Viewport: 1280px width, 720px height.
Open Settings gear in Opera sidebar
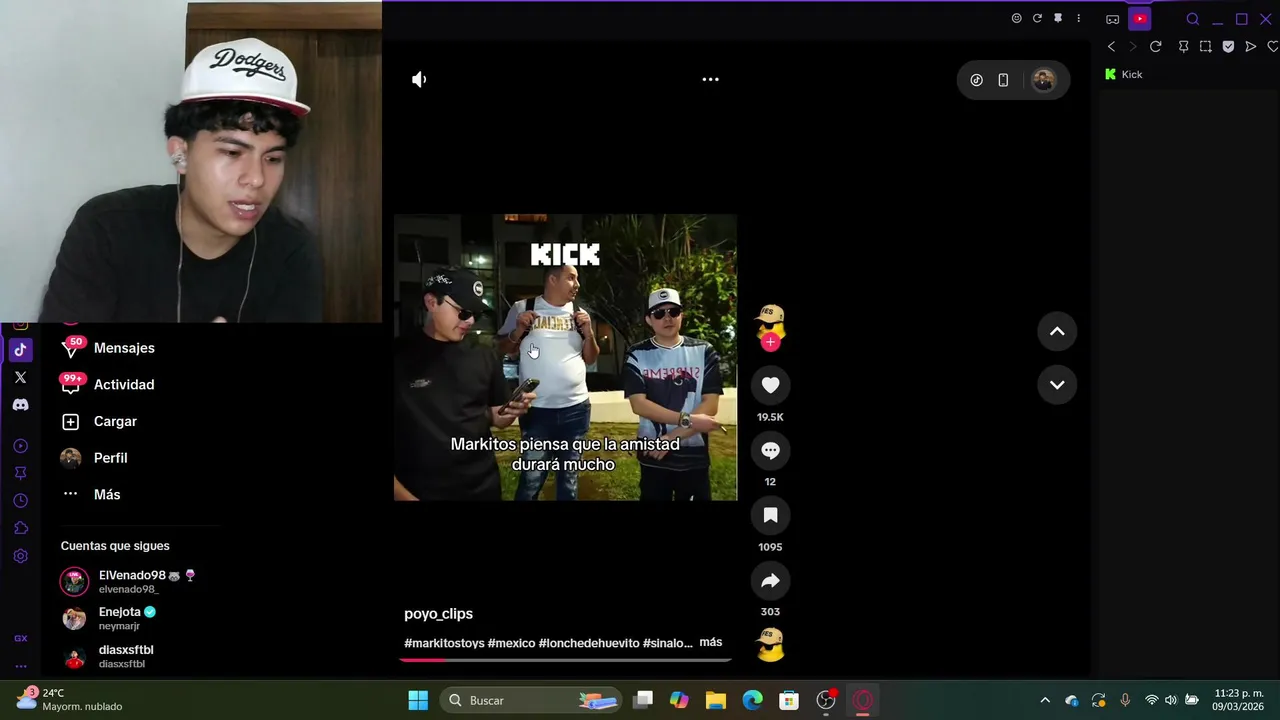pyautogui.click(x=20, y=556)
